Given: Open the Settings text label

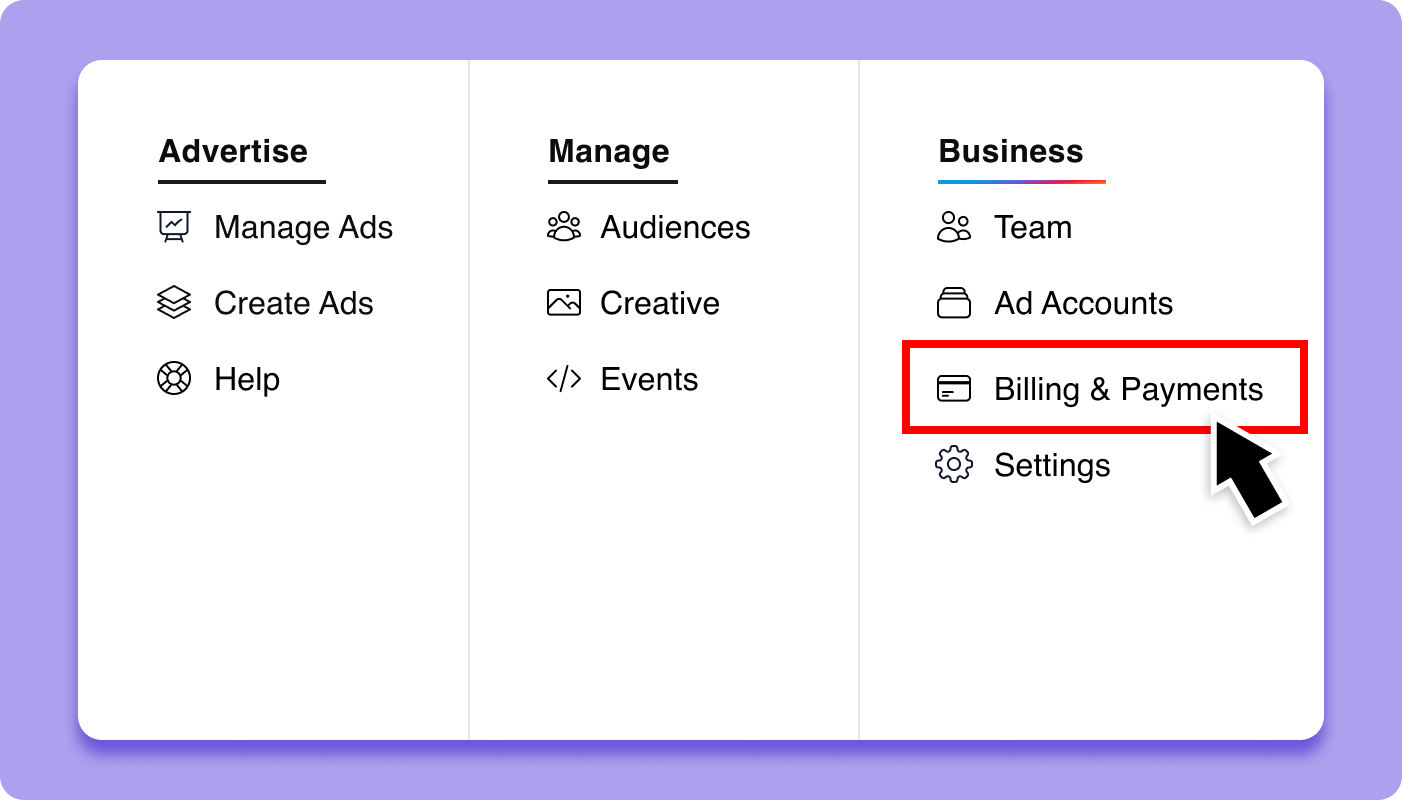Looking at the screenshot, I should 1052,465.
